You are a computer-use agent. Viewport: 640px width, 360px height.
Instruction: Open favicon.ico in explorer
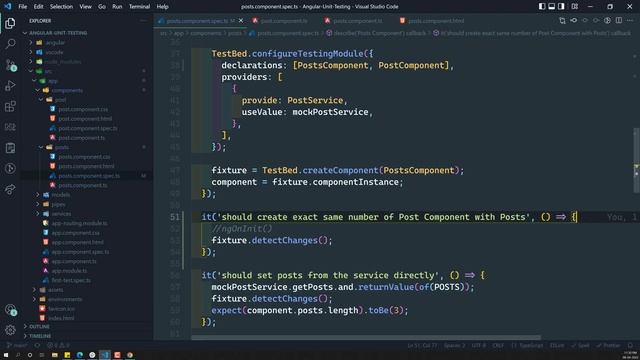point(62,309)
